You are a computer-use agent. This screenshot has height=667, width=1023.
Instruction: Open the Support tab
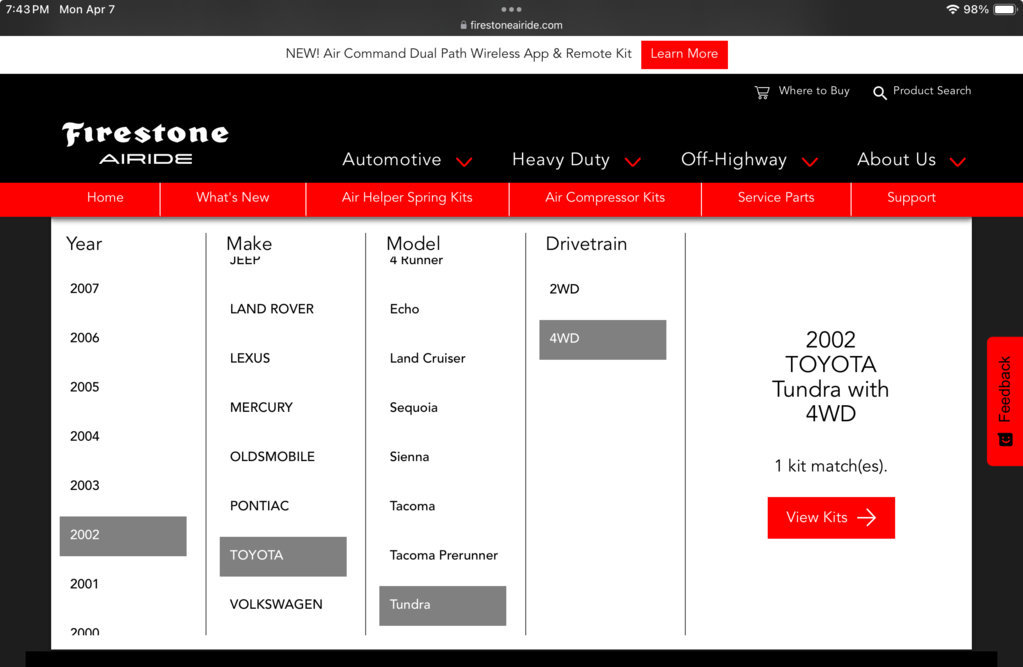coord(911,198)
